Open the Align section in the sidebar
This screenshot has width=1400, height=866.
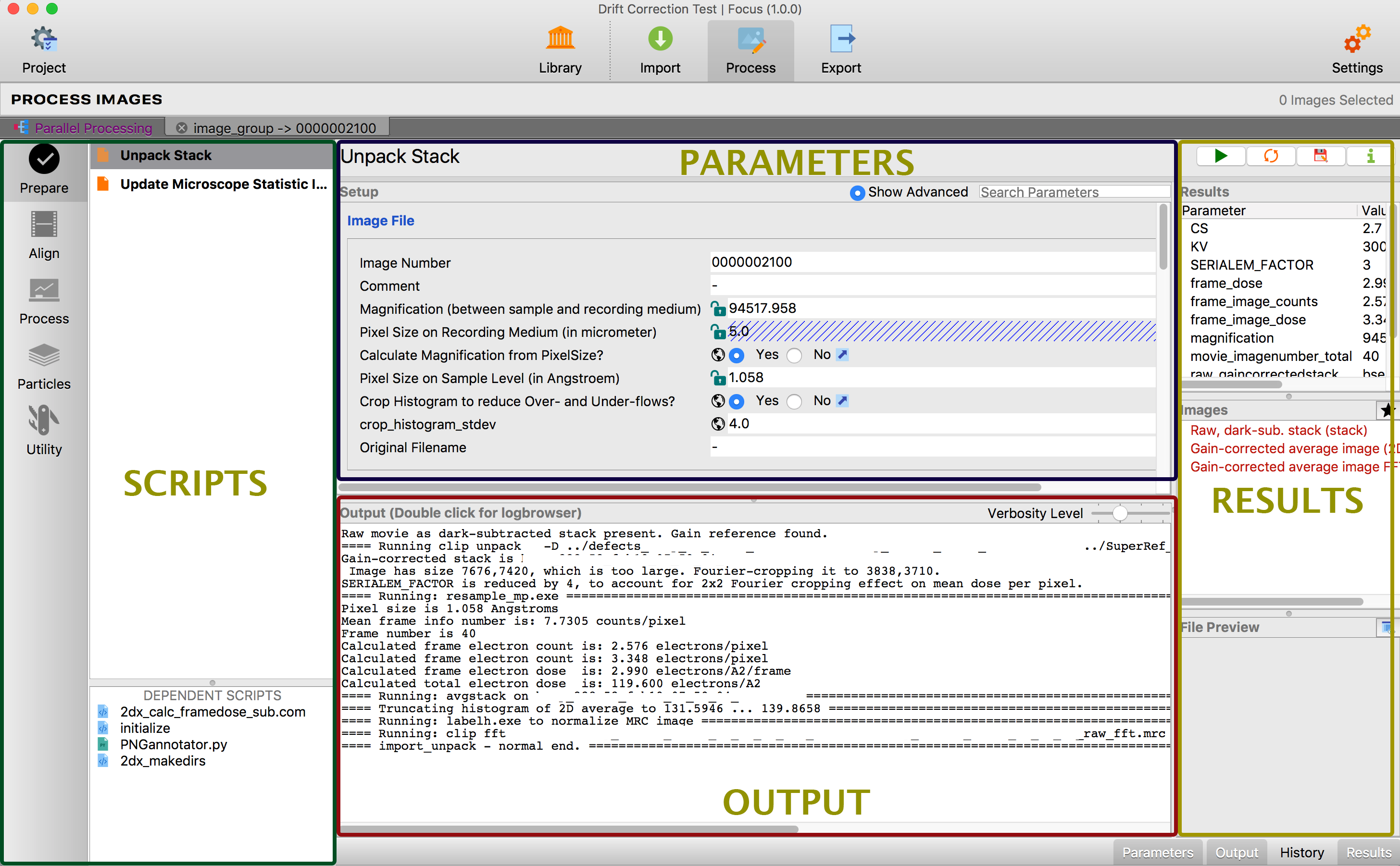click(x=44, y=235)
